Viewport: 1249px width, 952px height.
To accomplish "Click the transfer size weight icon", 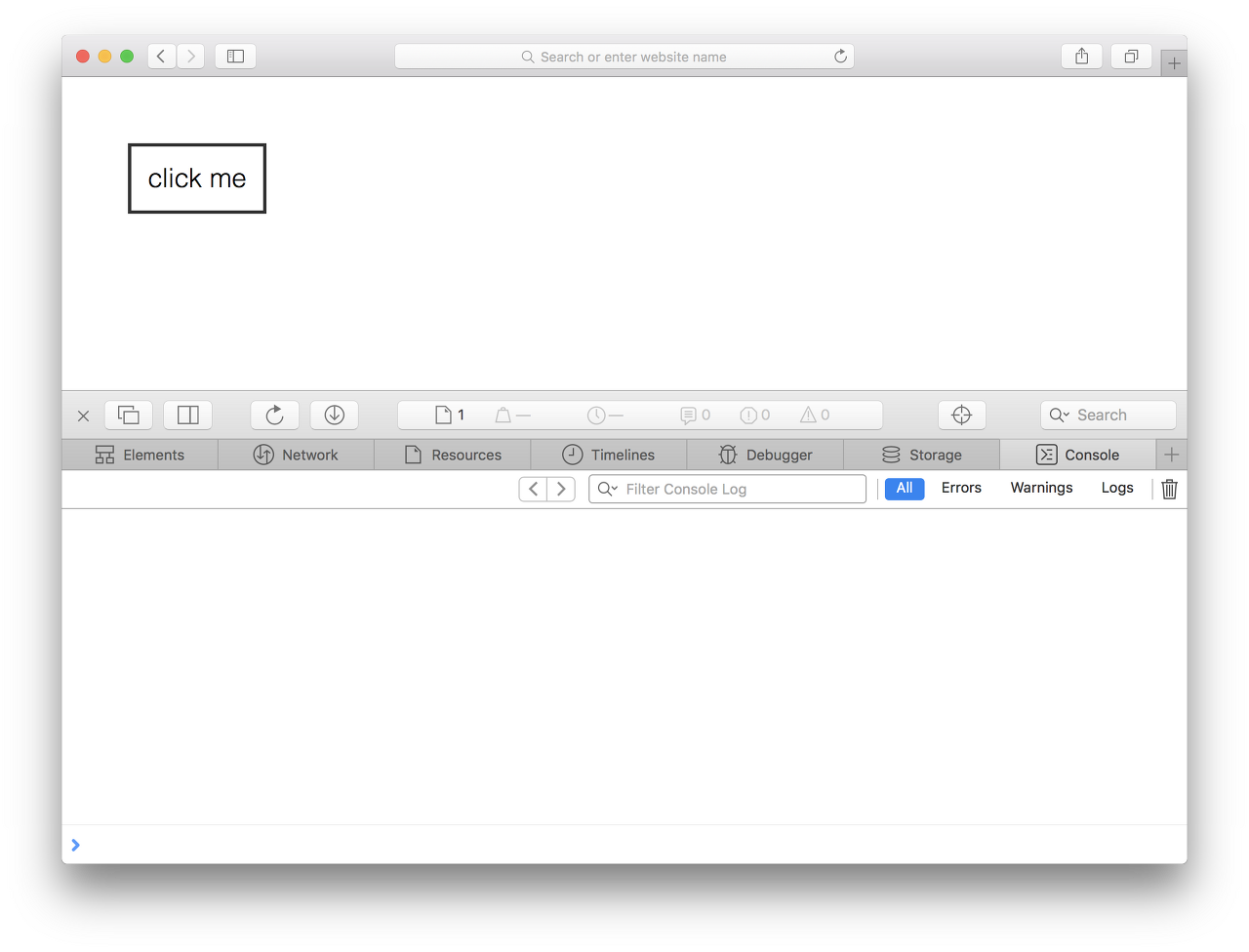I will point(504,415).
